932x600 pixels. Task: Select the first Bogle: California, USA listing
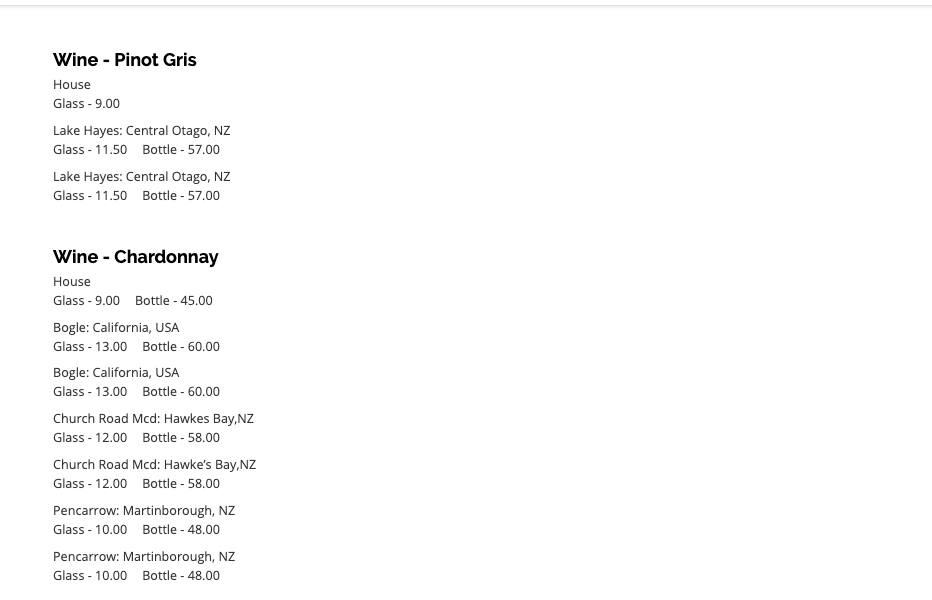pos(116,328)
